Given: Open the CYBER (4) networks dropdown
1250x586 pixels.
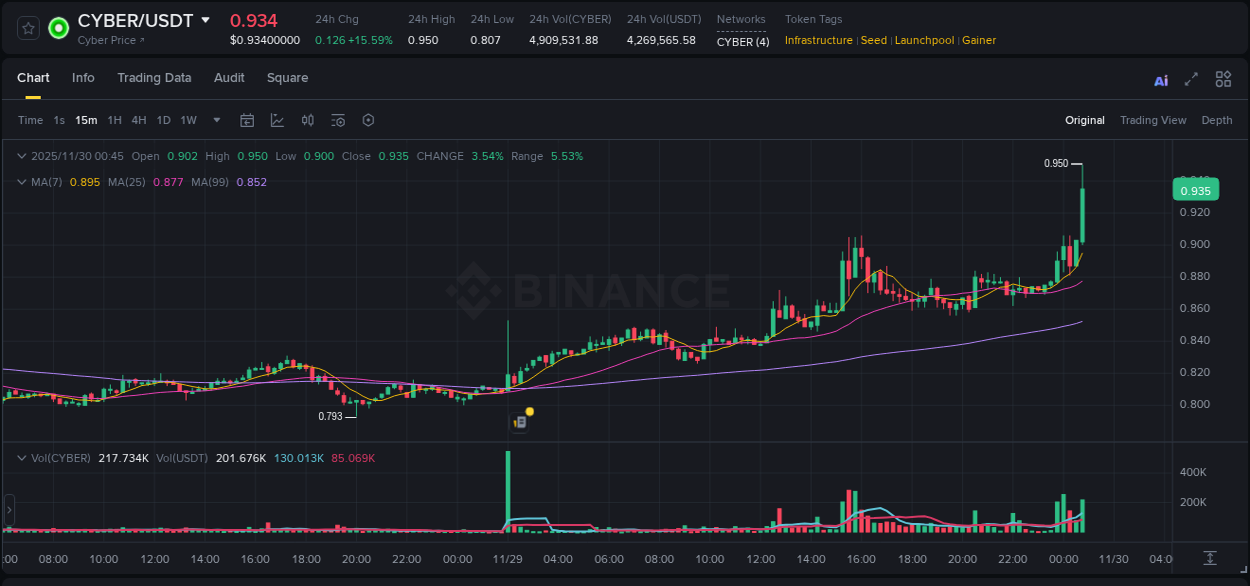Looking at the screenshot, I should click(741, 41).
